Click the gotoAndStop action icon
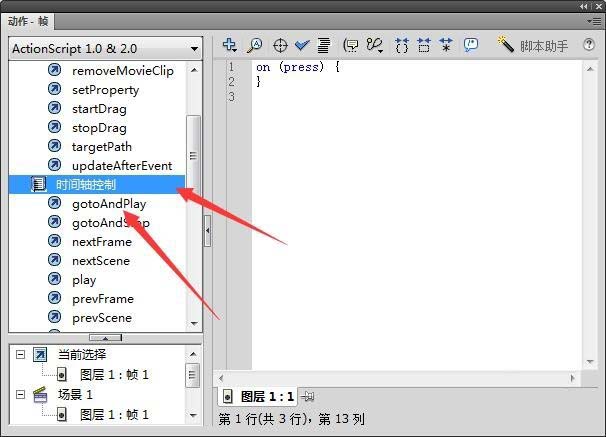The width and height of the screenshot is (606, 437). pyautogui.click(x=54, y=222)
